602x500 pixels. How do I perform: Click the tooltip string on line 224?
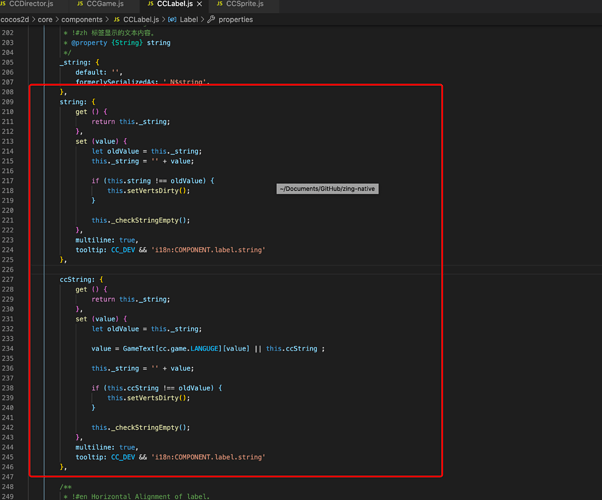coord(208,250)
